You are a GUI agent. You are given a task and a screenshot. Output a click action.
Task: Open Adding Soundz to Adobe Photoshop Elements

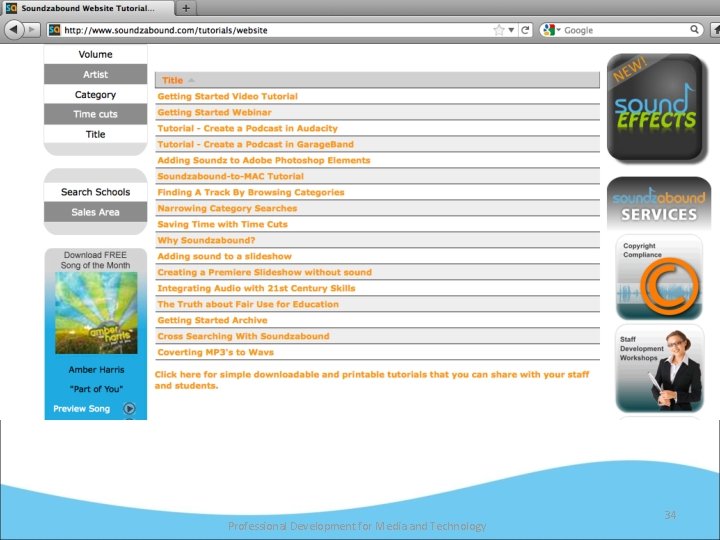pyautogui.click(x=264, y=160)
